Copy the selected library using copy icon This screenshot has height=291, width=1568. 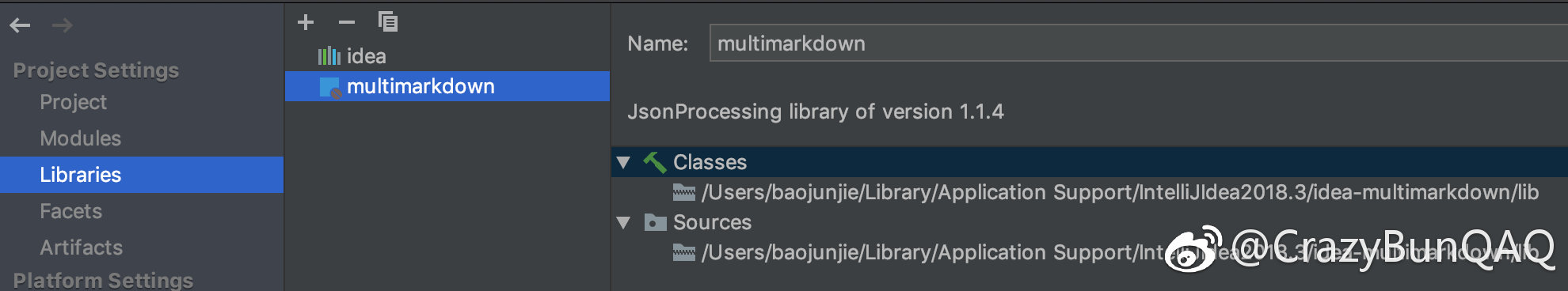[388, 21]
